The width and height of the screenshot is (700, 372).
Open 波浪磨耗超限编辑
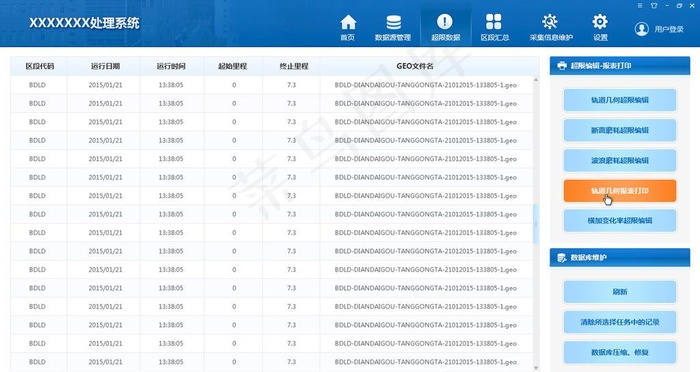click(x=620, y=160)
